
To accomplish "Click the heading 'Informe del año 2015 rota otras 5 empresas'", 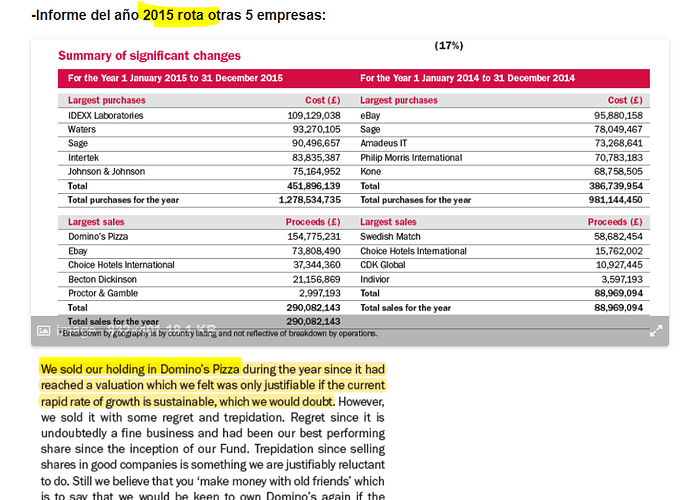I will coord(178,15).
